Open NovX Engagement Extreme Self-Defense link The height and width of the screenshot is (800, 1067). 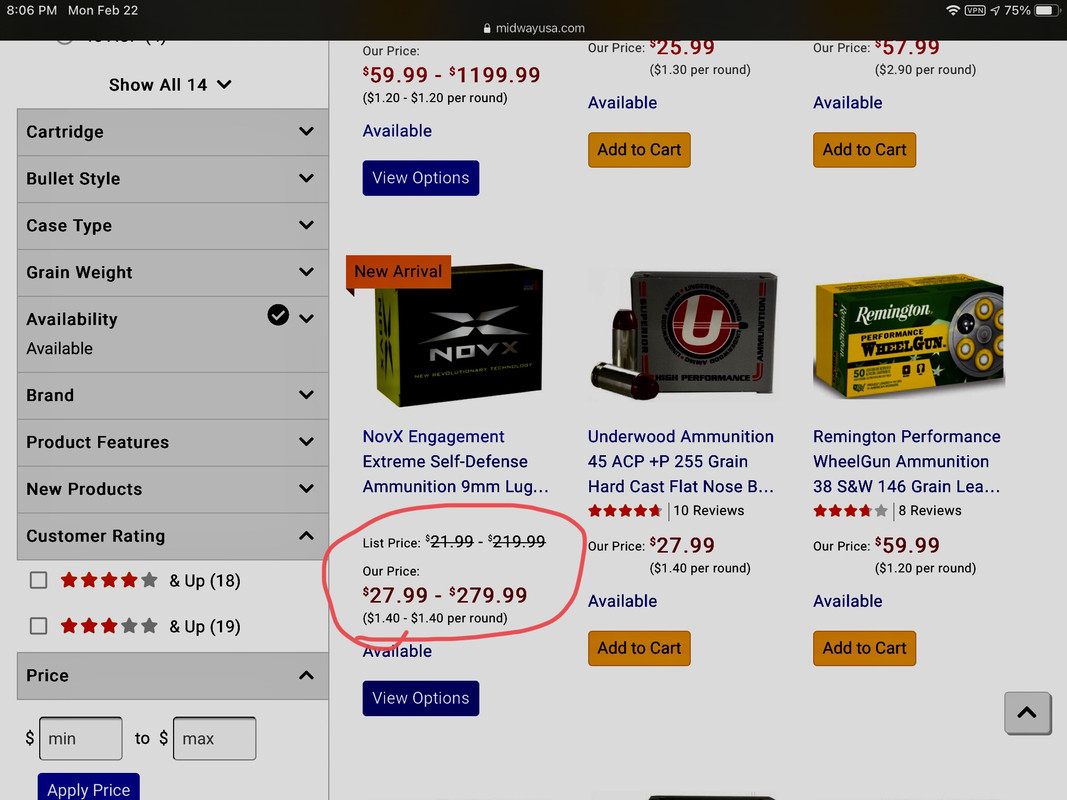455,461
